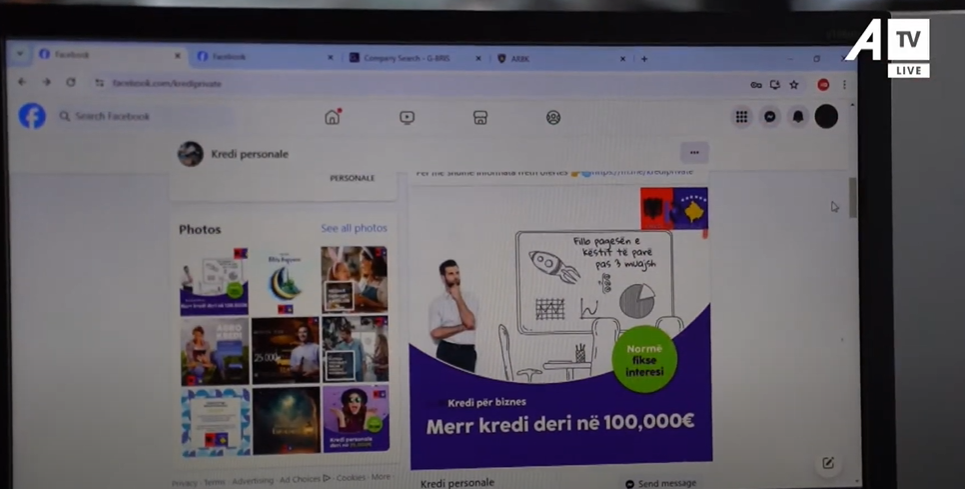
Task: Click the Advertising footer link
Action: point(252,480)
